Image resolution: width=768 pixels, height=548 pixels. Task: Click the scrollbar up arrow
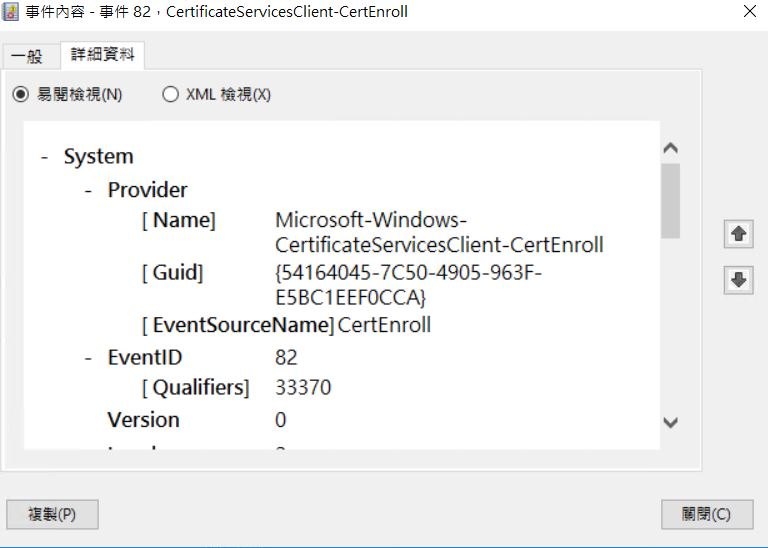click(671, 148)
